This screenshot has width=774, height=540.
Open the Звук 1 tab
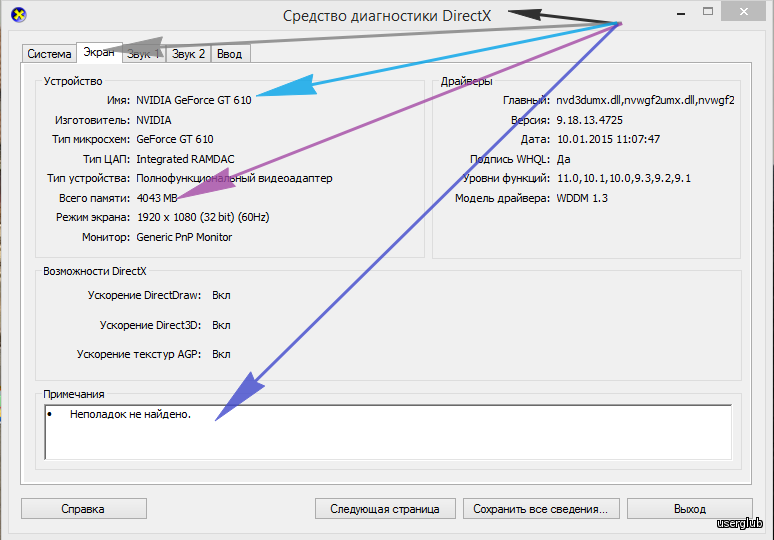(144, 54)
